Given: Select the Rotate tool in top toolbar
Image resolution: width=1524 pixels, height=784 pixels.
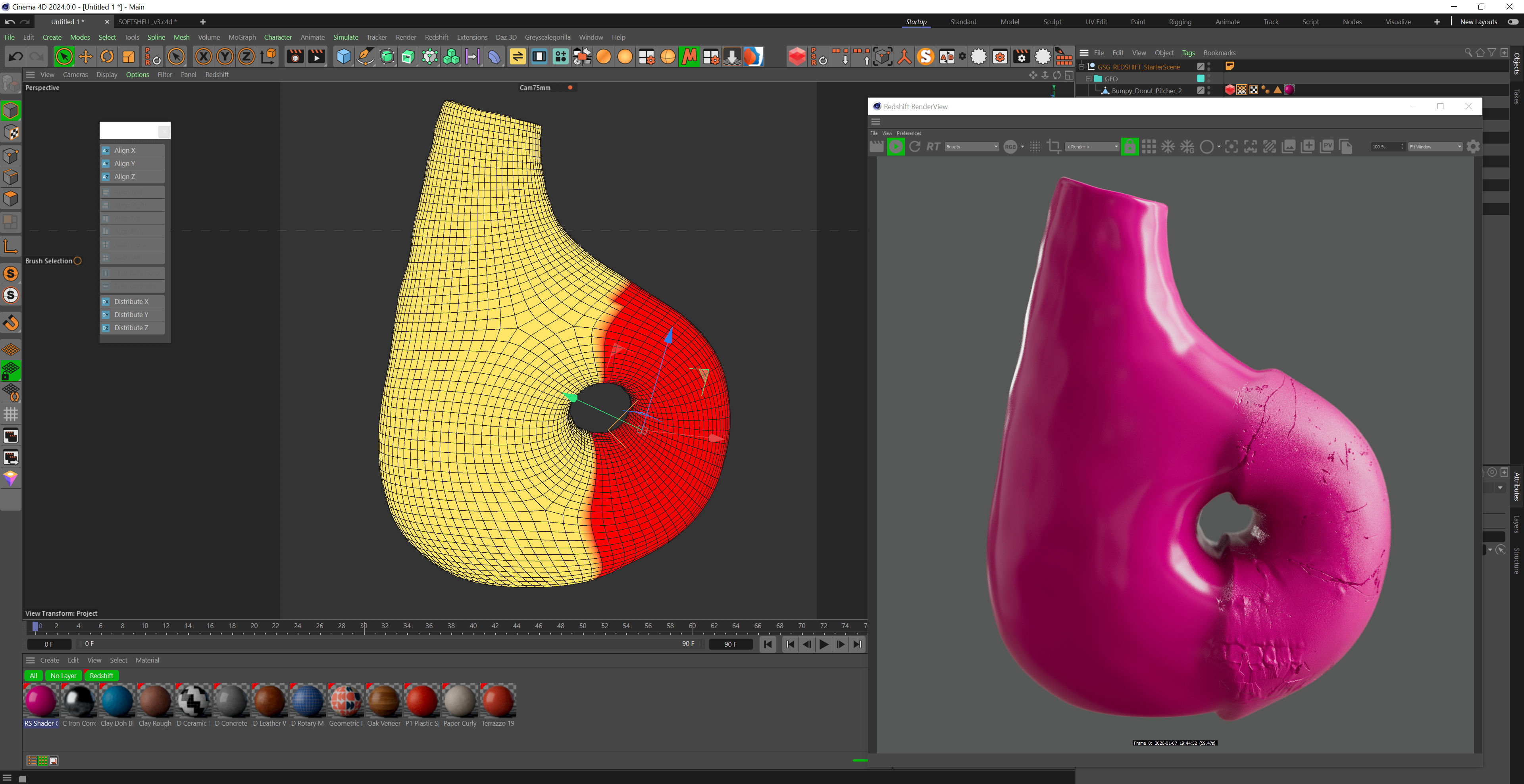Looking at the screenshot, I should (x=107, y=57).
